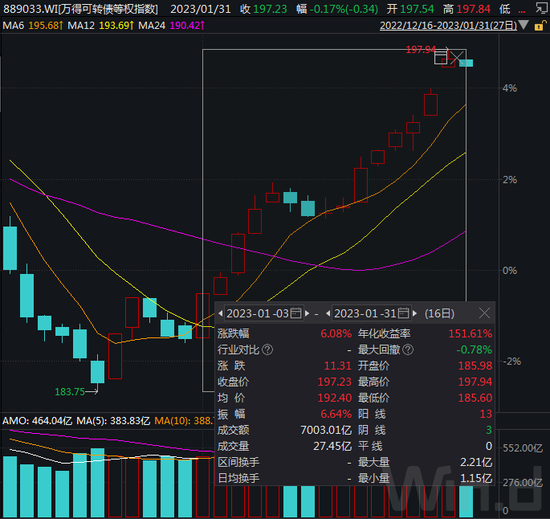
Task: Step the end date 2023-01-31 backward
Action: click(x=328, y=313)
